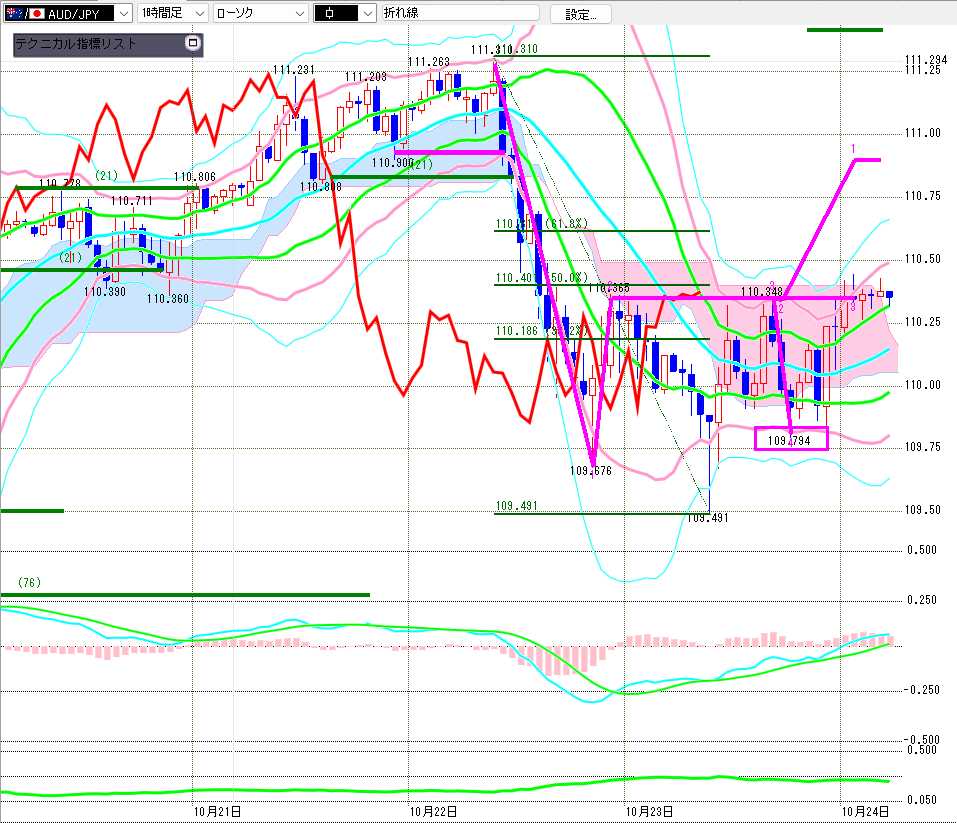The image size is (957, 823).
Task: Click the 110.390 low price label
Action: coord(105,291)
